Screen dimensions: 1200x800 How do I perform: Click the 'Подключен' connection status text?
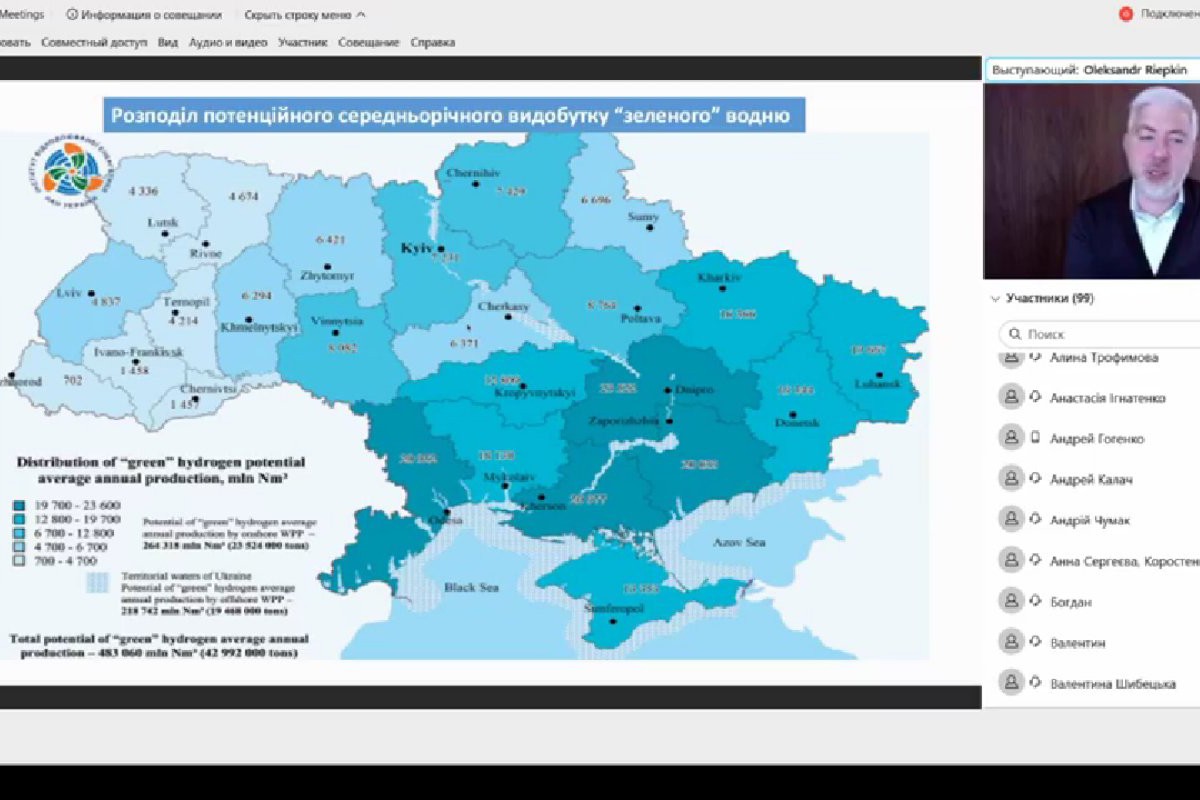(1169, 14)
